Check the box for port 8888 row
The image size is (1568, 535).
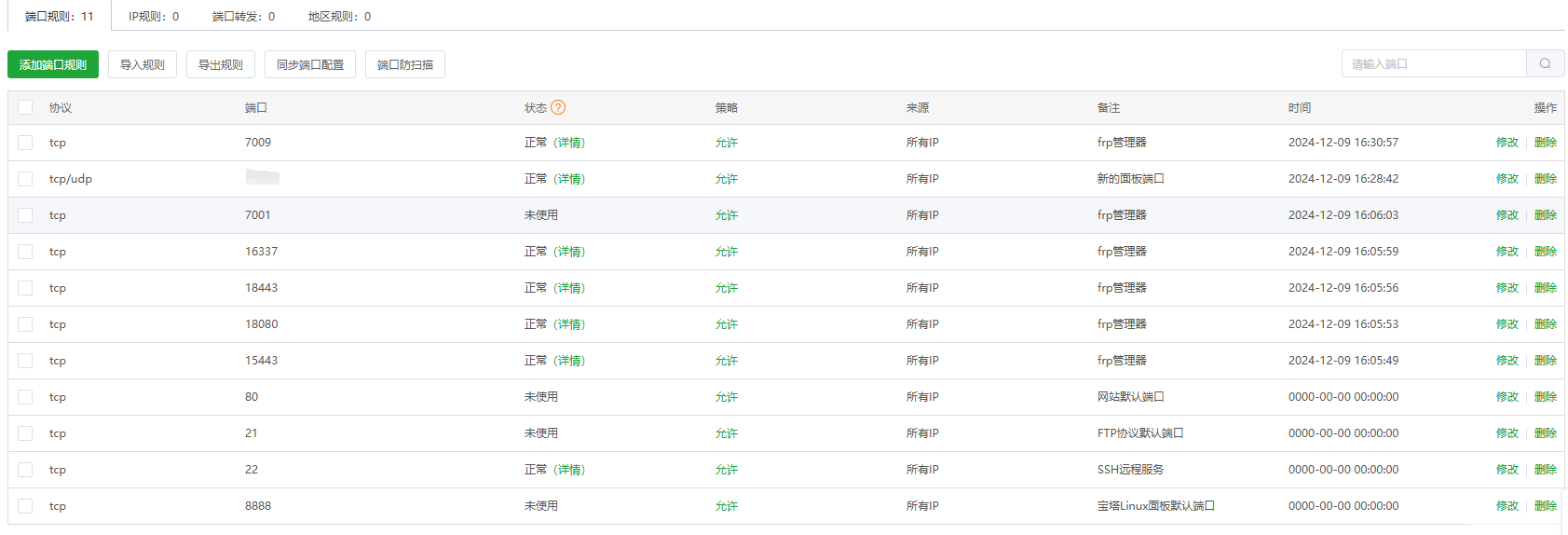pos(25,506)
